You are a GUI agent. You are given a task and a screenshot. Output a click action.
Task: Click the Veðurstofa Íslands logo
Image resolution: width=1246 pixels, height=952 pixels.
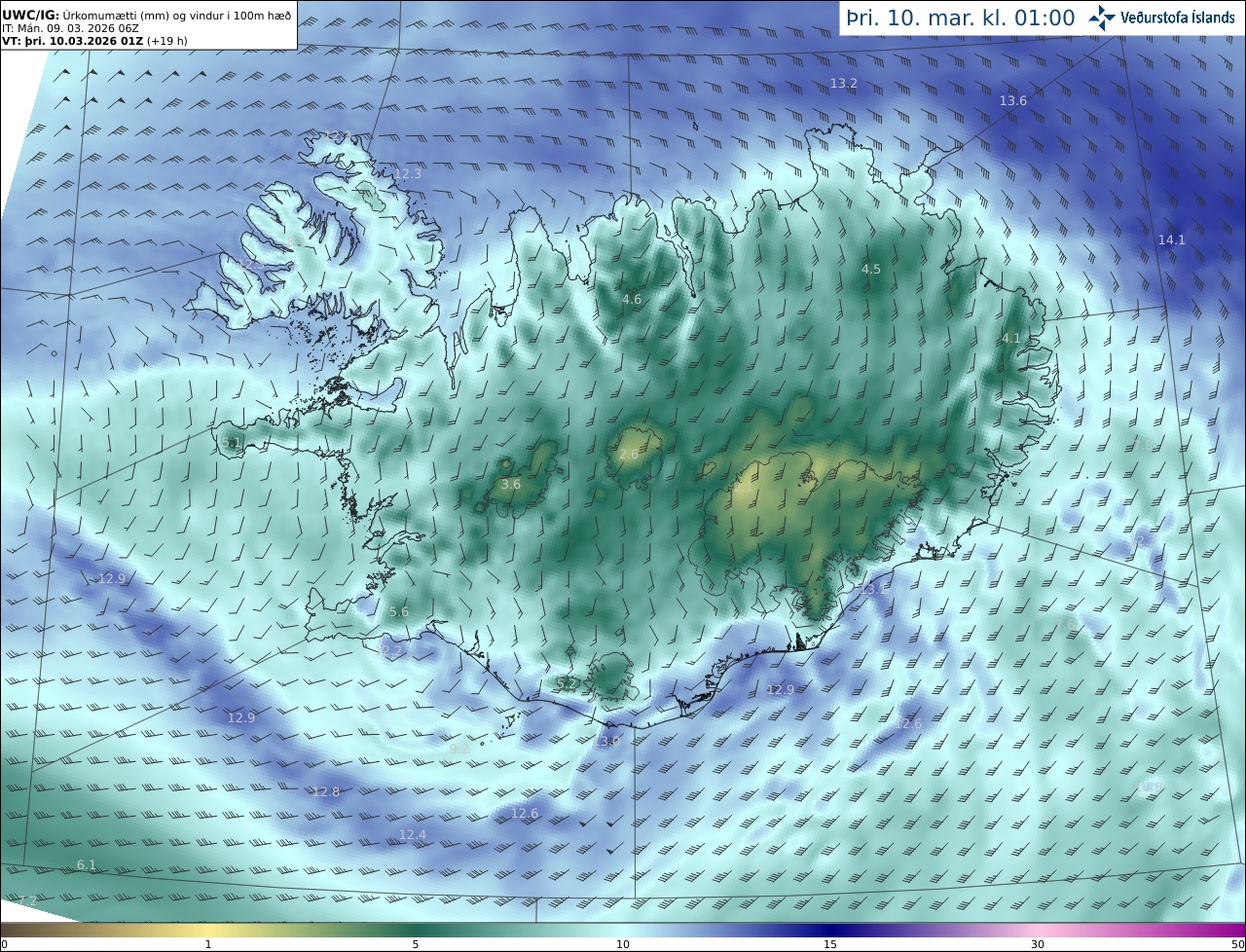coord(1161,17)
